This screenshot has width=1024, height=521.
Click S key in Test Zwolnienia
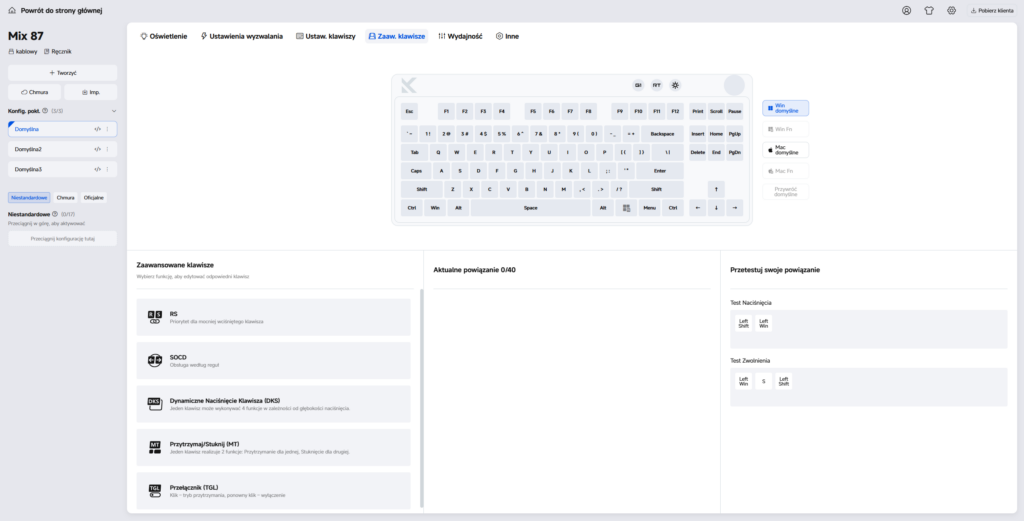tap(763, 381)
